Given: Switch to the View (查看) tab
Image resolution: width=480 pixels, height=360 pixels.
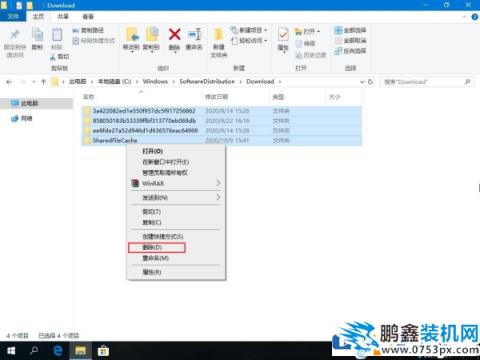Looking at the screenshot, I should point(88,16).
